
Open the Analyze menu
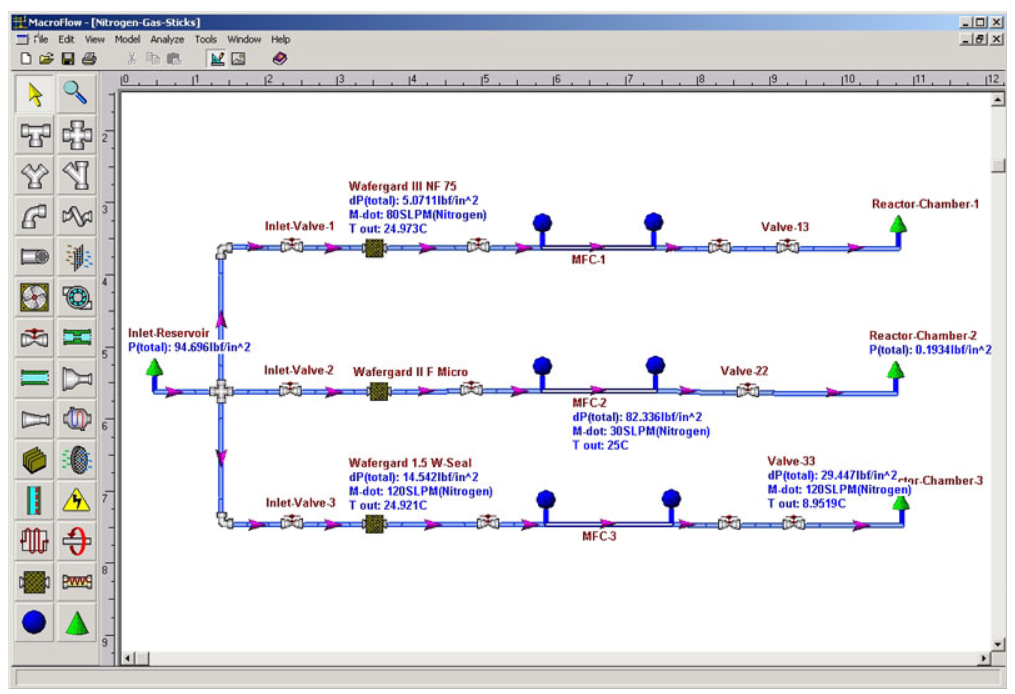167,39
